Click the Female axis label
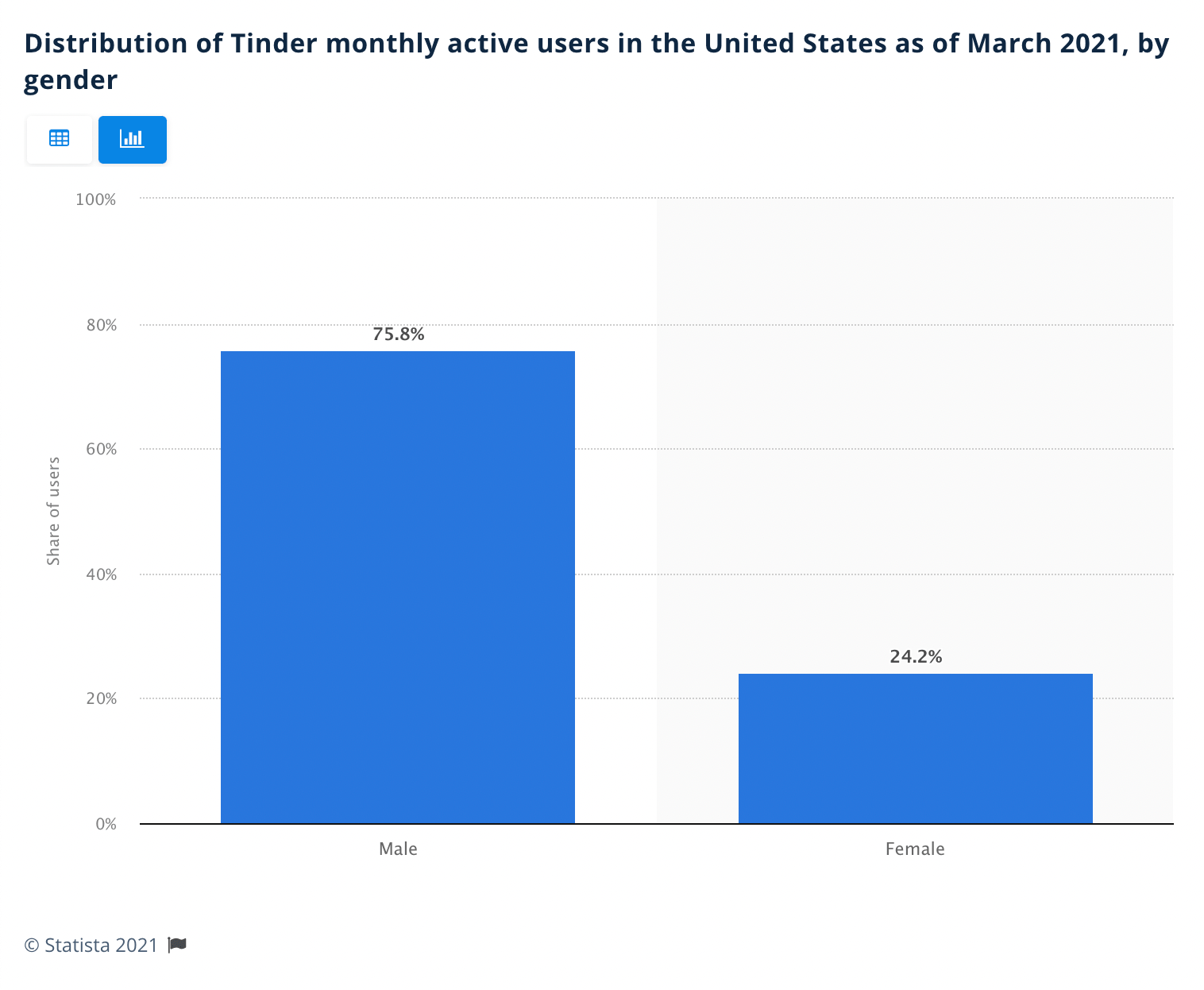Viewport: 1204px width, 990px height. 915,849
